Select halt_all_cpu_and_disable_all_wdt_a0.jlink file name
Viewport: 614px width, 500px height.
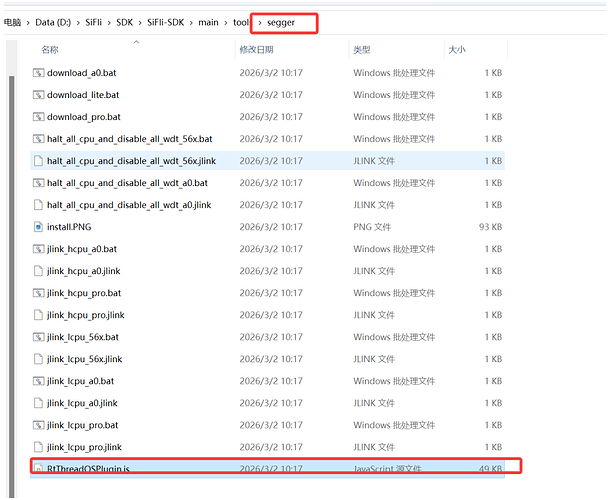click(x=129, y=205)
